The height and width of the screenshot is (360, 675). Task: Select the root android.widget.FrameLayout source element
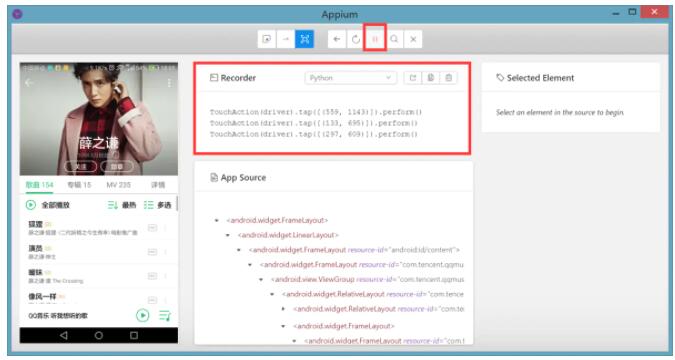coord(277,220)
